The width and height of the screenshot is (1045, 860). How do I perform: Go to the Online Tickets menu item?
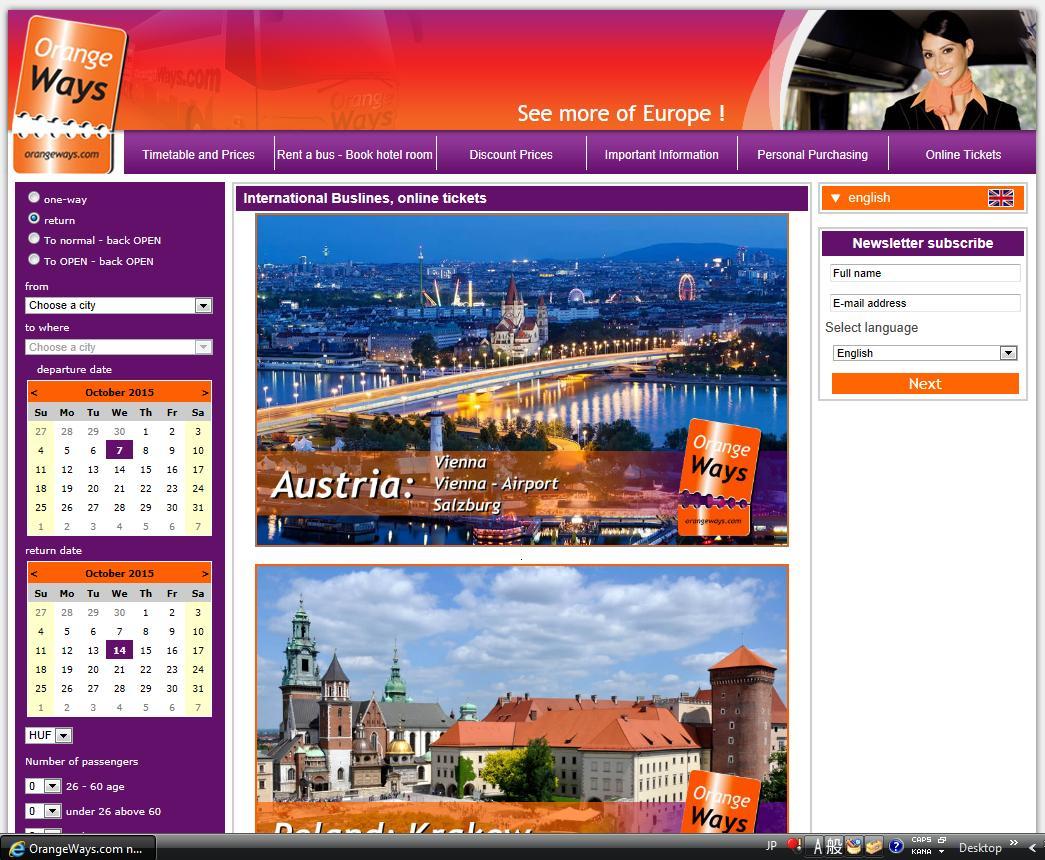coord(962,155)
